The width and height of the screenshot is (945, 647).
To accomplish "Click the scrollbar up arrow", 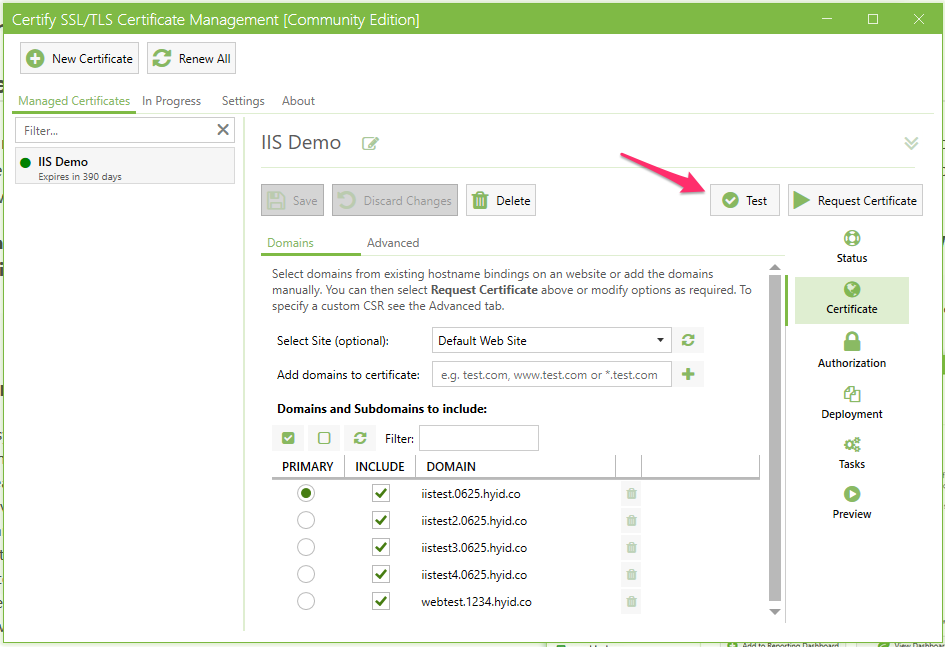I will pos(775,267).
